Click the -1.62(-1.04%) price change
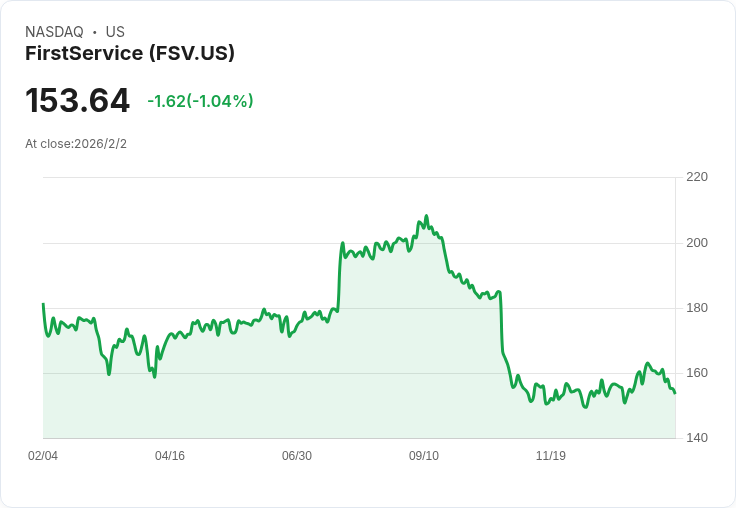Image resolution: width=736 pixels, height=508 pixels. coord(200,101)
